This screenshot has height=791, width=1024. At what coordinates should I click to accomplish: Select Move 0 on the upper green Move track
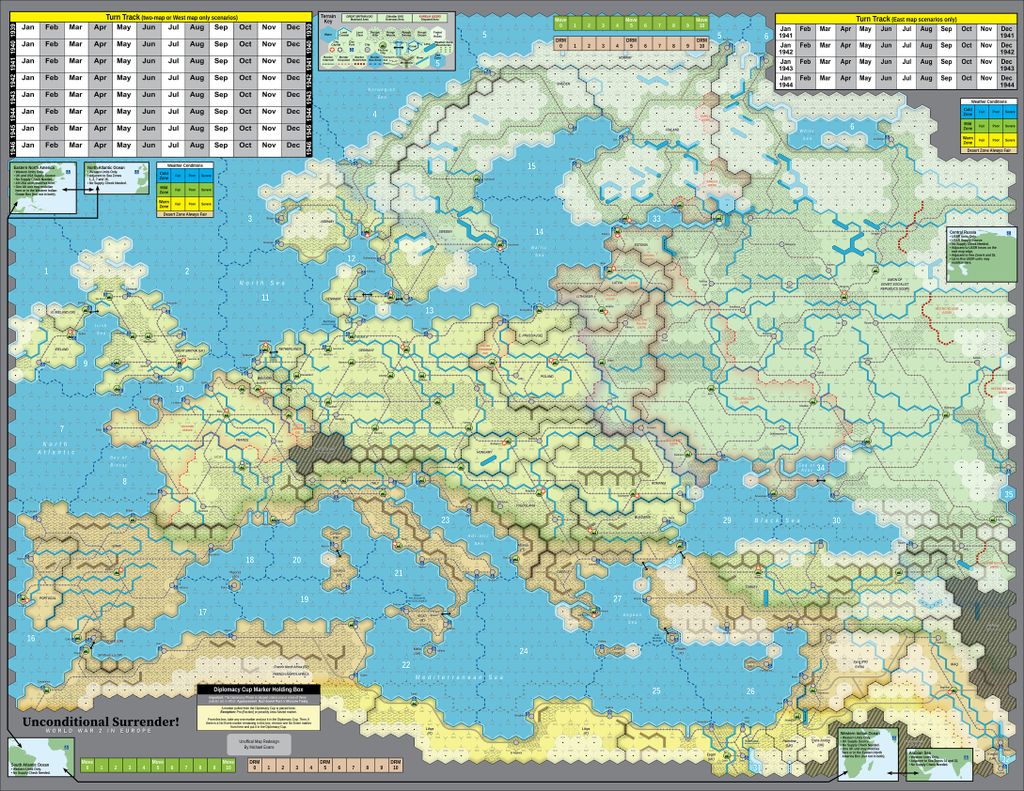(560, 24)
